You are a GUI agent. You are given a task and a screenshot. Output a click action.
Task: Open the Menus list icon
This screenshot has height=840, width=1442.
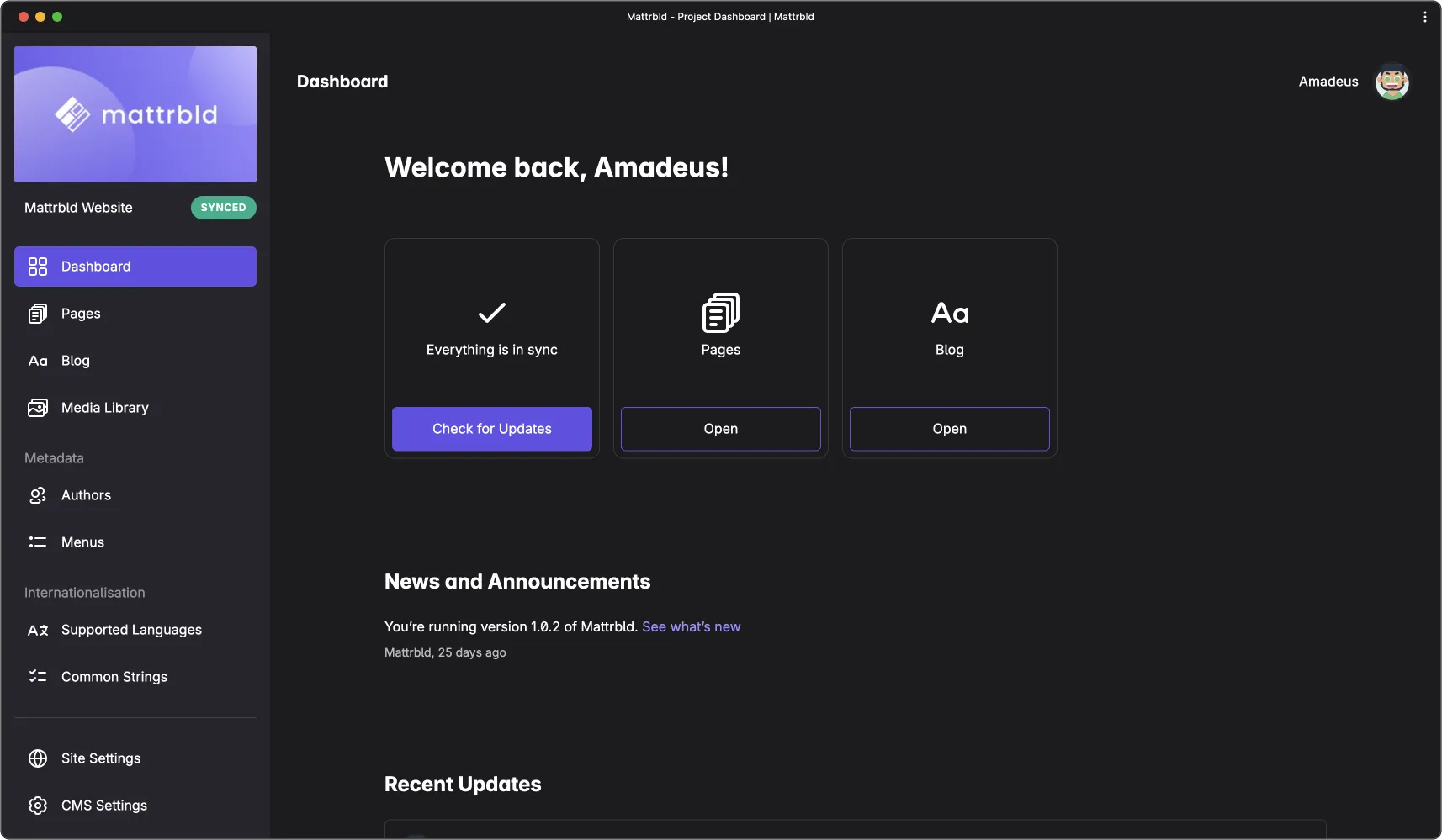[38, 542]
